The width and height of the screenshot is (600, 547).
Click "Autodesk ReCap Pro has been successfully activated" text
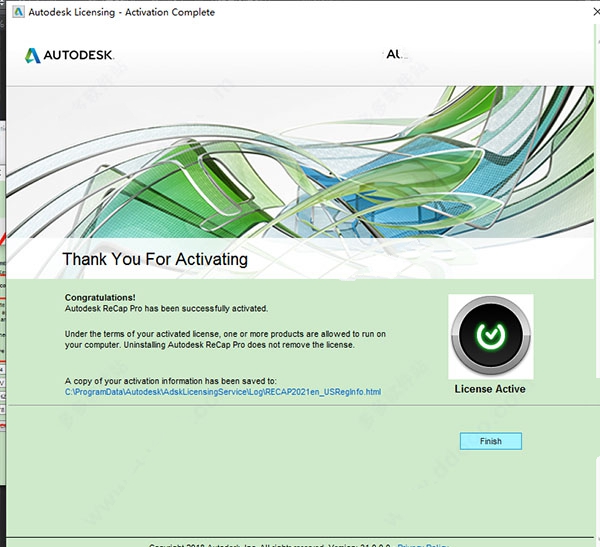click(166, 309)
